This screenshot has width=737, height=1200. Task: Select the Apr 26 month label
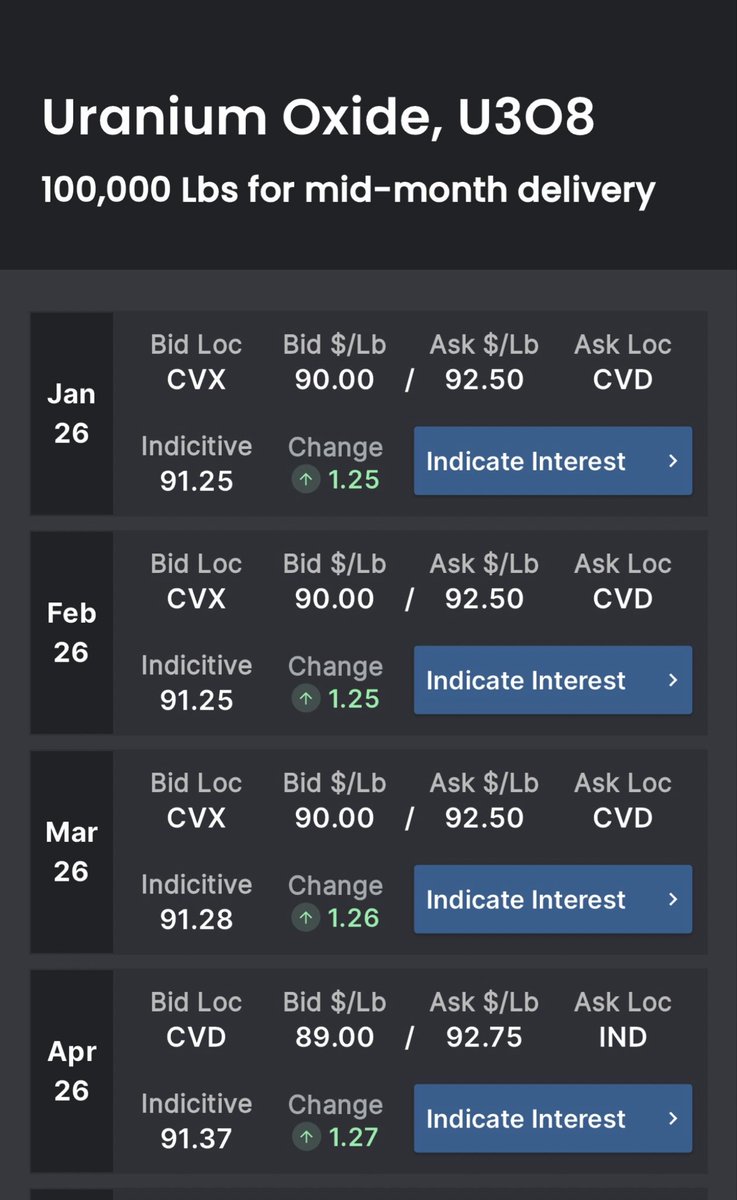[71, 1070]
